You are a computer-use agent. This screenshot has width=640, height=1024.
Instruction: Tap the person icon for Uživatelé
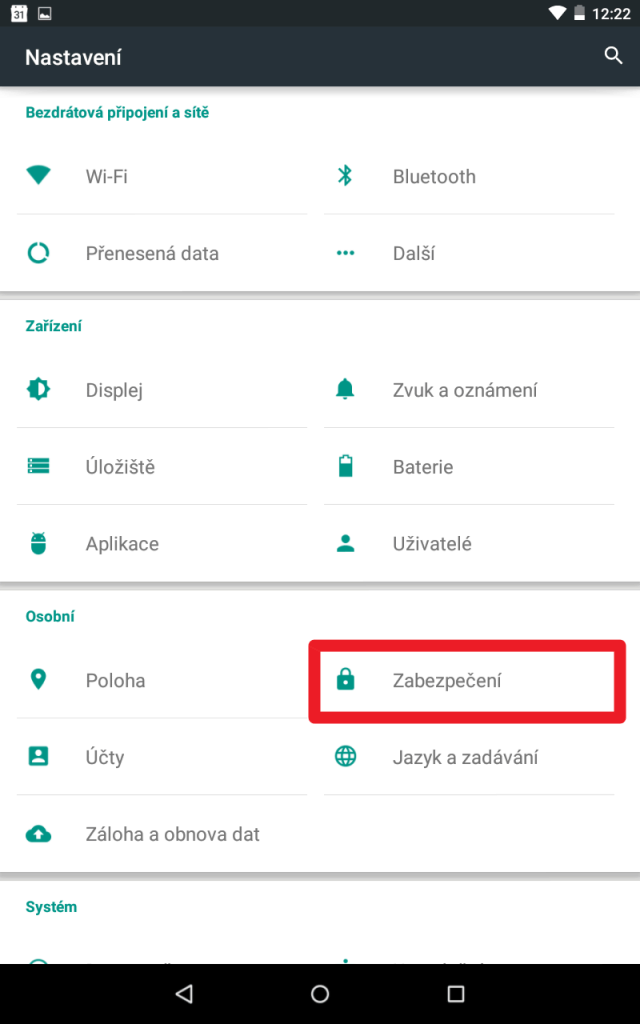click(345, 543)
